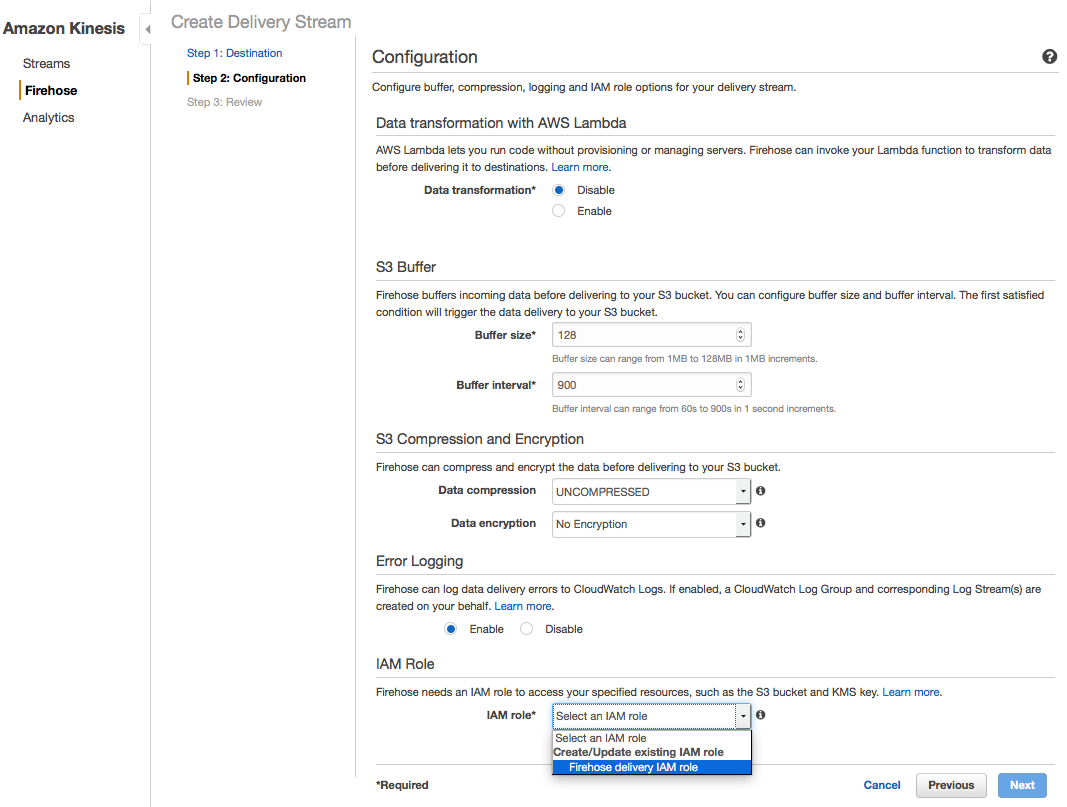
Task: Click the Next button
Action: (x=1022, y=785)
